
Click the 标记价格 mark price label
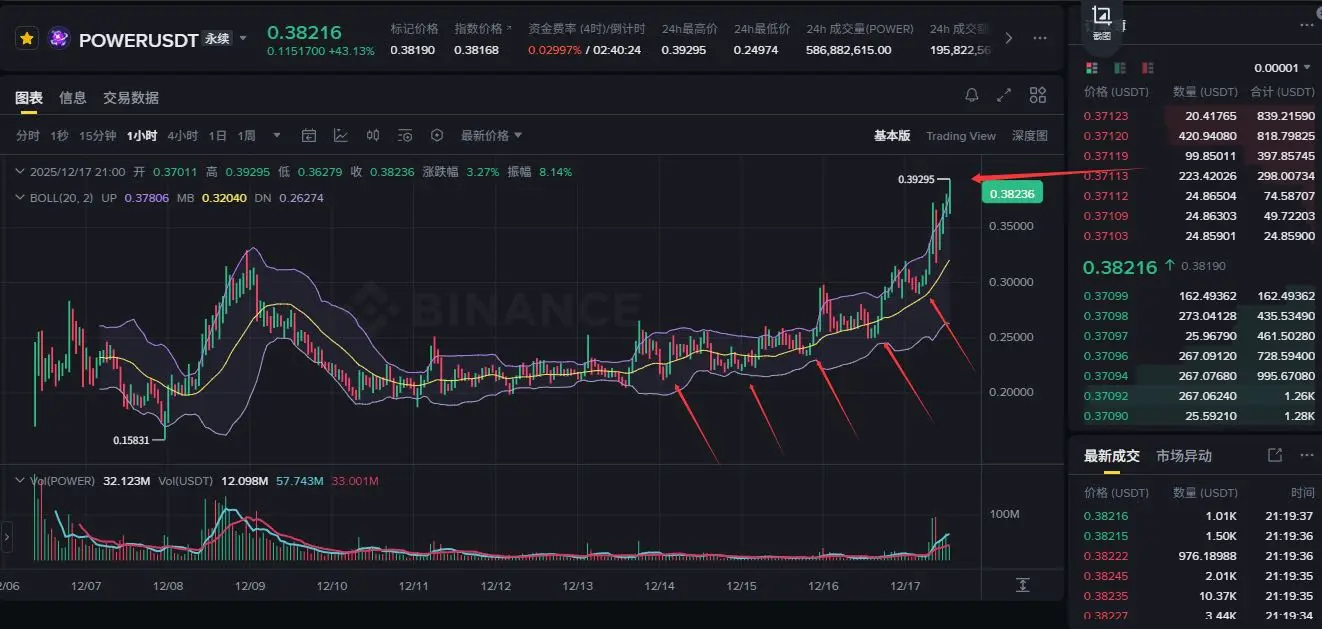414,29
